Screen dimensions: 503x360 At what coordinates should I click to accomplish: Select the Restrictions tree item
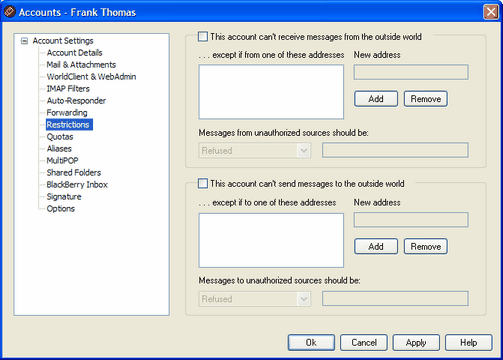pos(69,125)
